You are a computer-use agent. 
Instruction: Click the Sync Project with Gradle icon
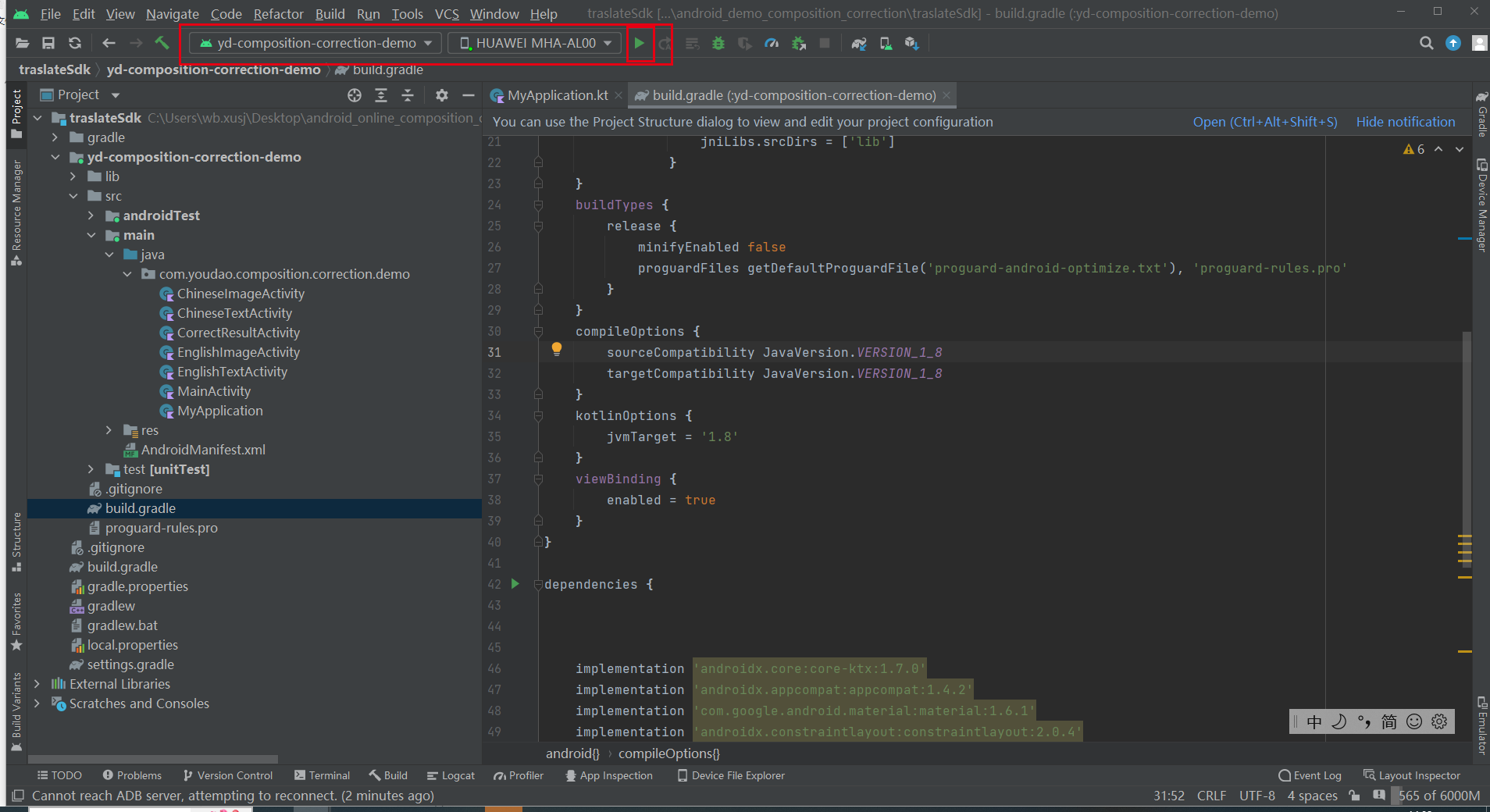(x=858, y=43)
